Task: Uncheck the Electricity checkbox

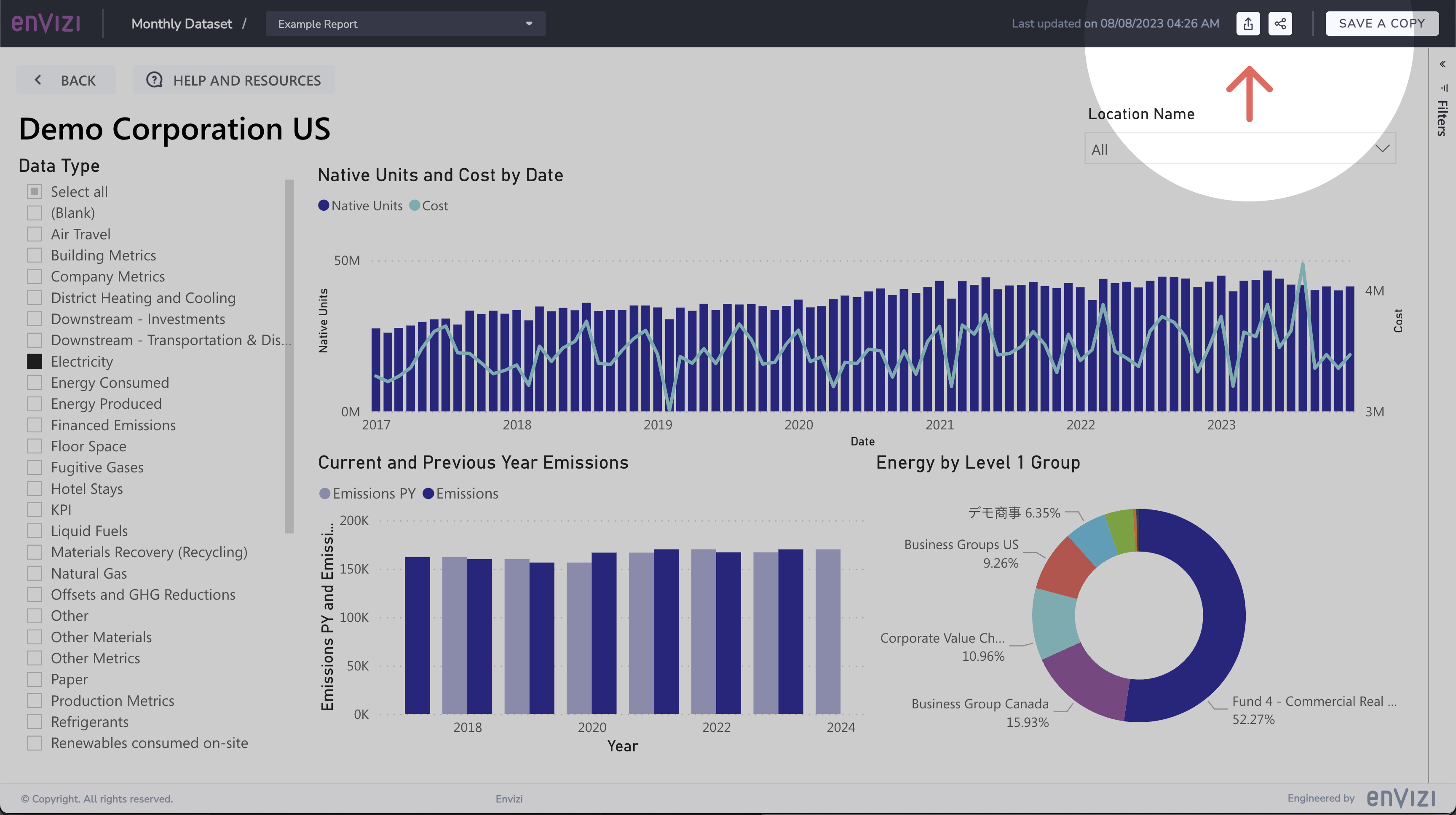Action: 35,361
